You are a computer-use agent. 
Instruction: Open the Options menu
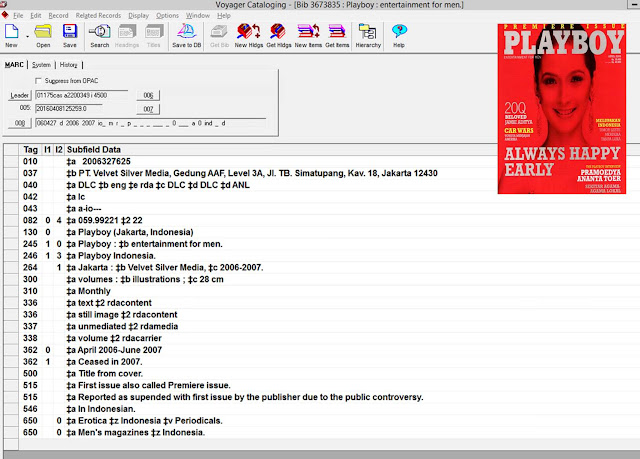(167, 16)
